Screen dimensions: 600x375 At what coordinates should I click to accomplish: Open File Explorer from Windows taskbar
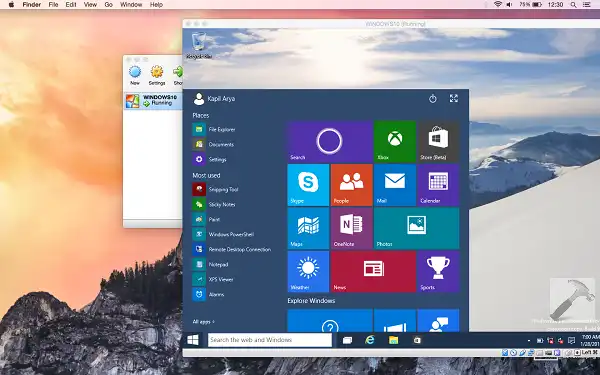[x=393, y=340]
